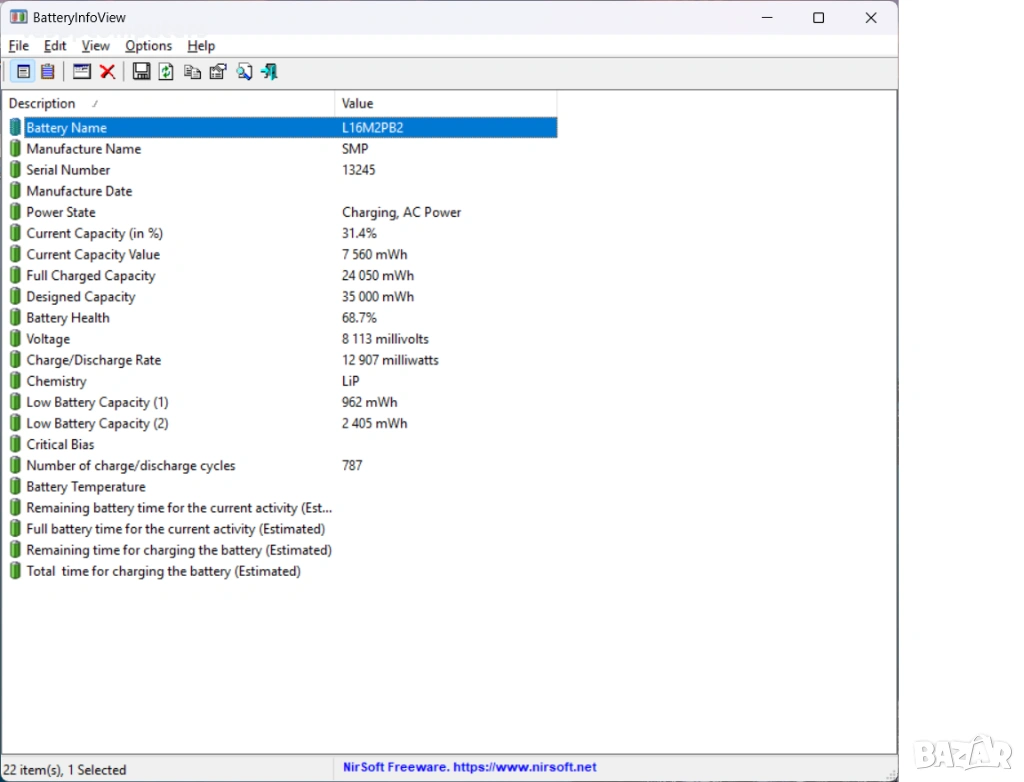Select the Number of charge/discharge cycles row

(131, 466)
